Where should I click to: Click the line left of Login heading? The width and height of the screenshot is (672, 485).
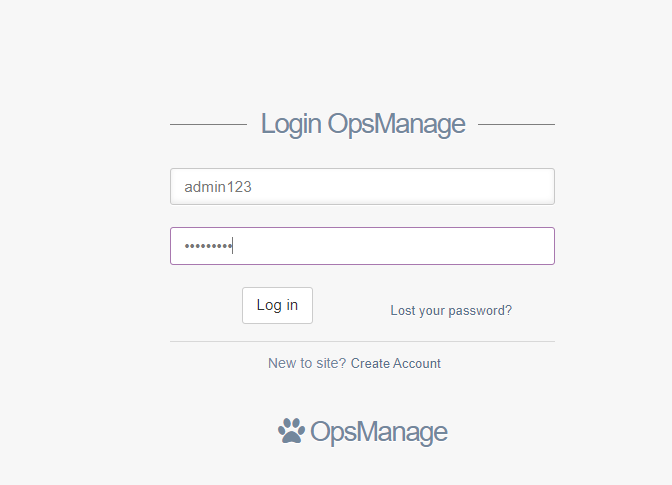(x=208, y=125)
